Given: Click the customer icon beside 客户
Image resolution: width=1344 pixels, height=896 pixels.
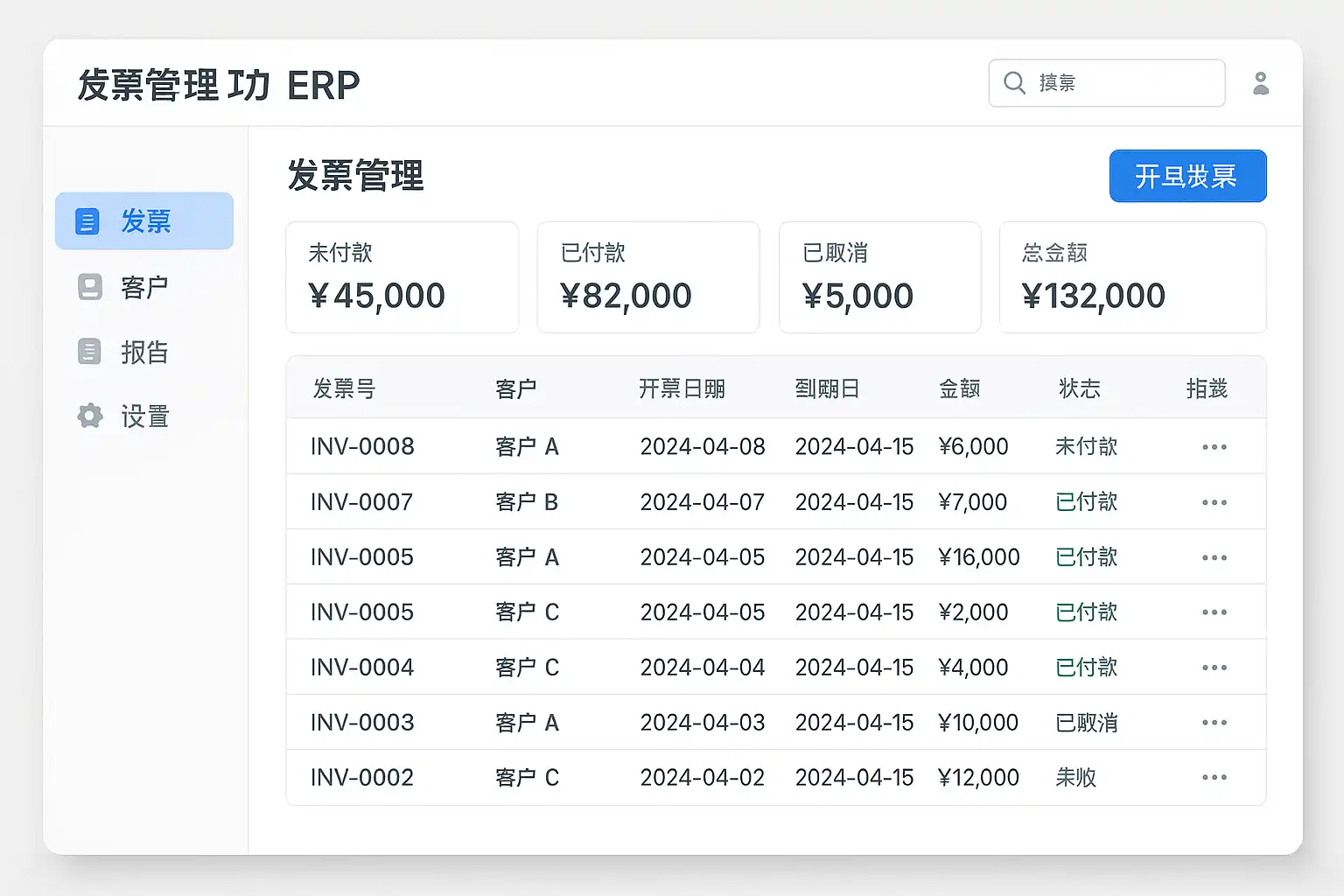Looking at the screenshot, I should tap(90, 287).
